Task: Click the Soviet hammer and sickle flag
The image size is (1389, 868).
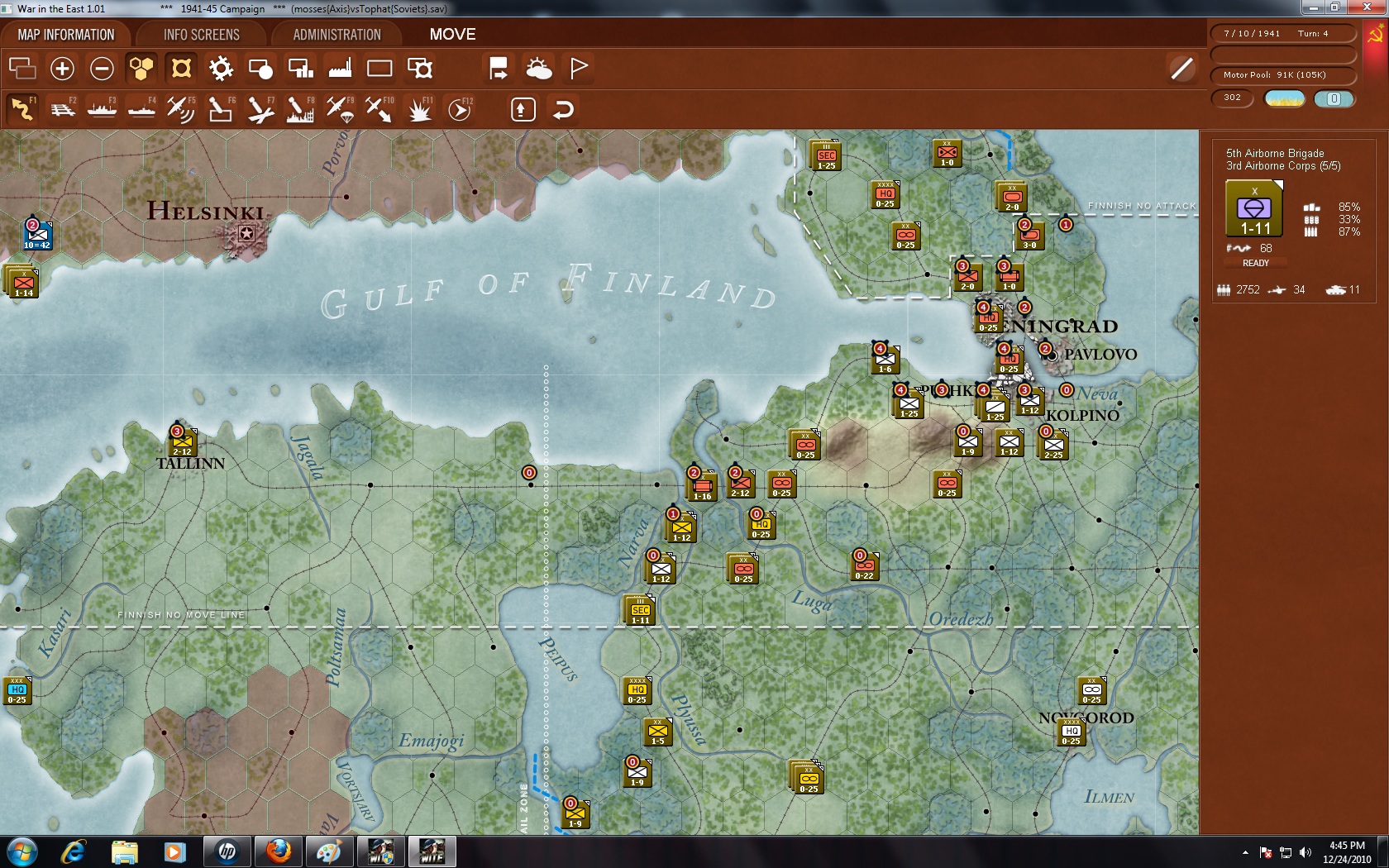Action: (x=1376, y=36)
